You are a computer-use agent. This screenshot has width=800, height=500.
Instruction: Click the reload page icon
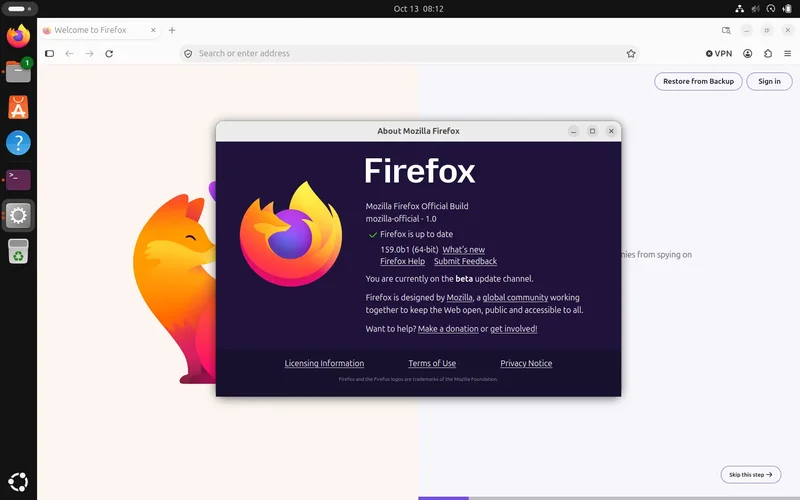109,54
